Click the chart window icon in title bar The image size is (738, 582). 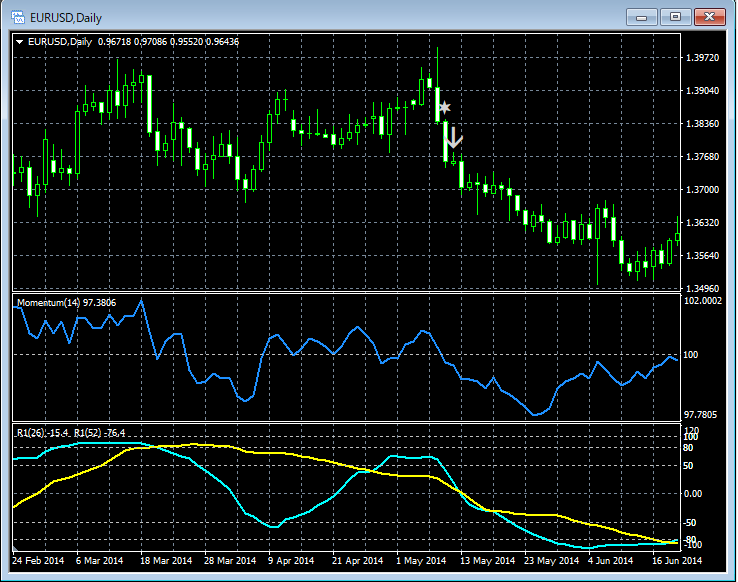pos(18,16)
